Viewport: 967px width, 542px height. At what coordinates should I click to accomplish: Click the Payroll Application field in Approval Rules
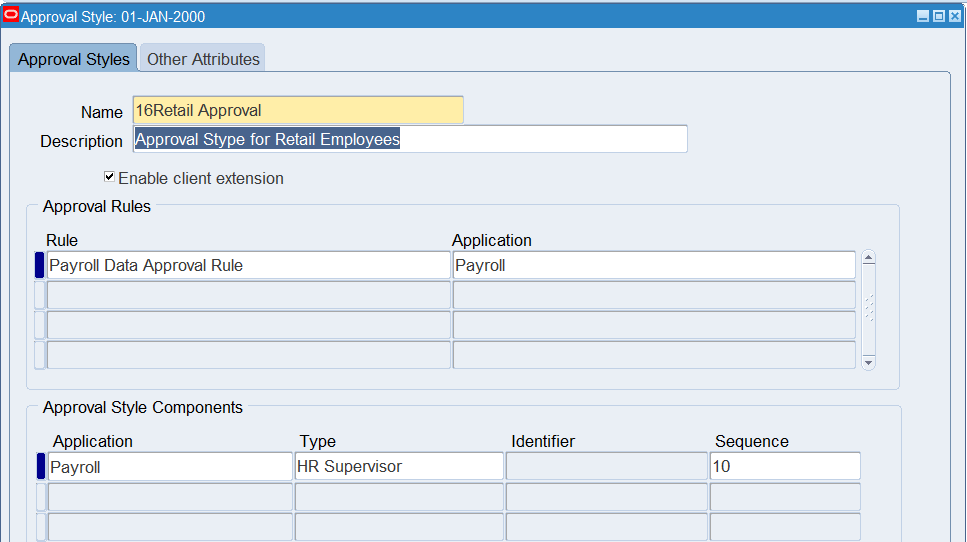[x=653, y=265]
